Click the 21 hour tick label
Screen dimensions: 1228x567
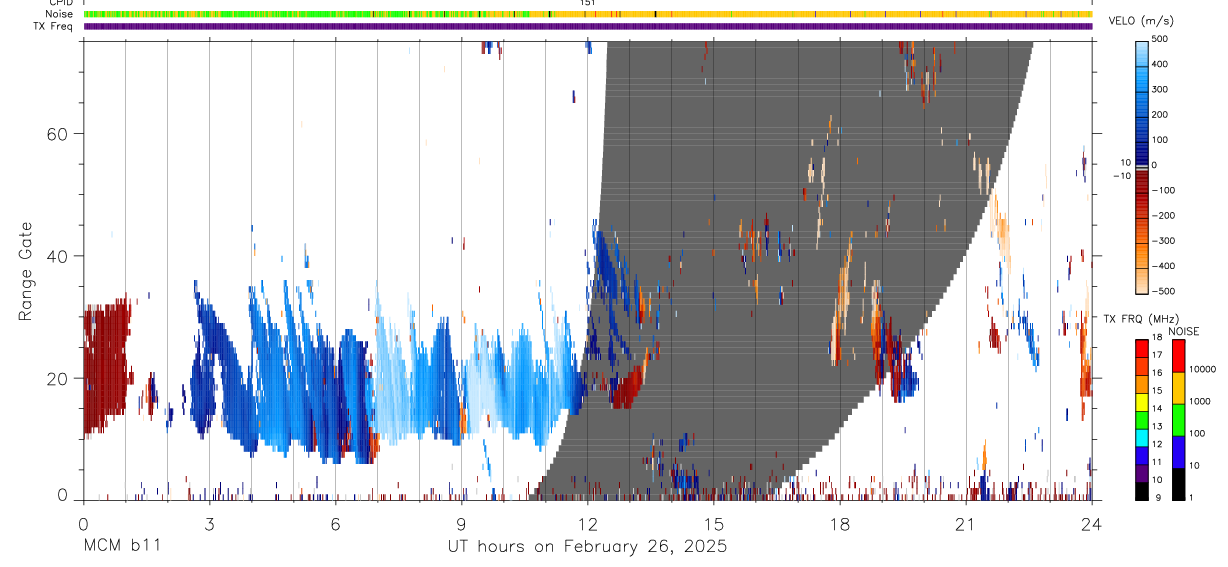click(965, 524)
